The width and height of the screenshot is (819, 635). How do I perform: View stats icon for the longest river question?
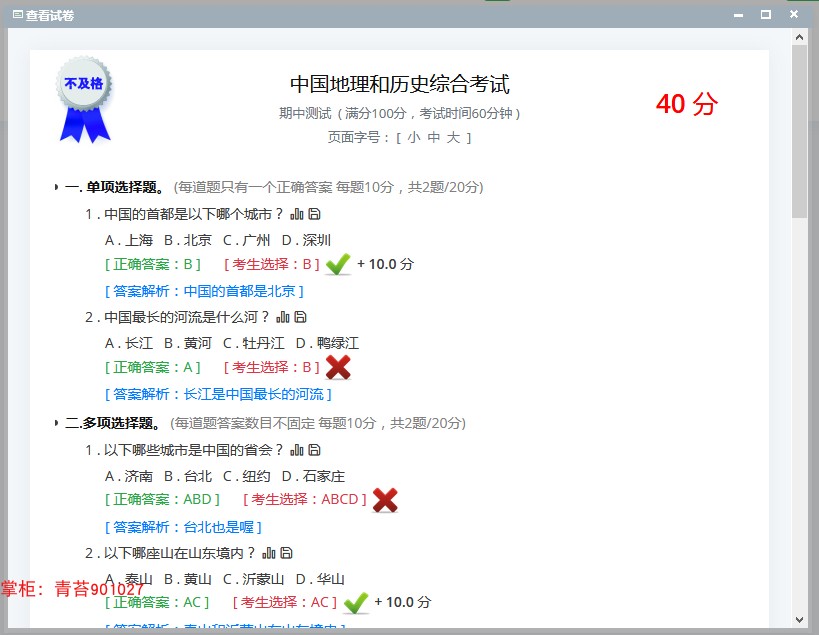point(283,317)
